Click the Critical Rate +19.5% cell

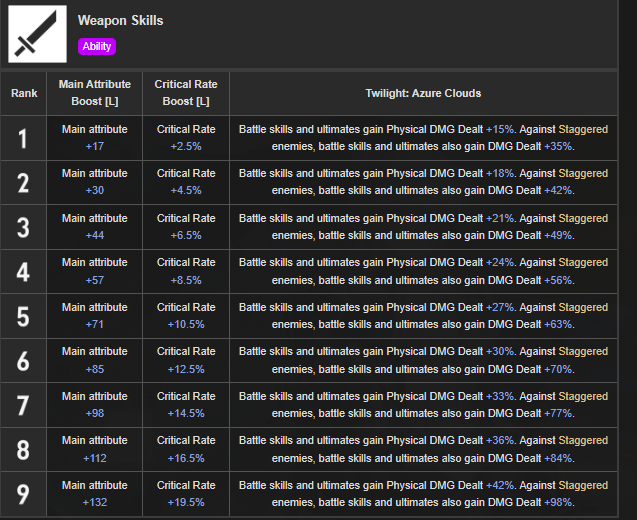coord(186,494)
